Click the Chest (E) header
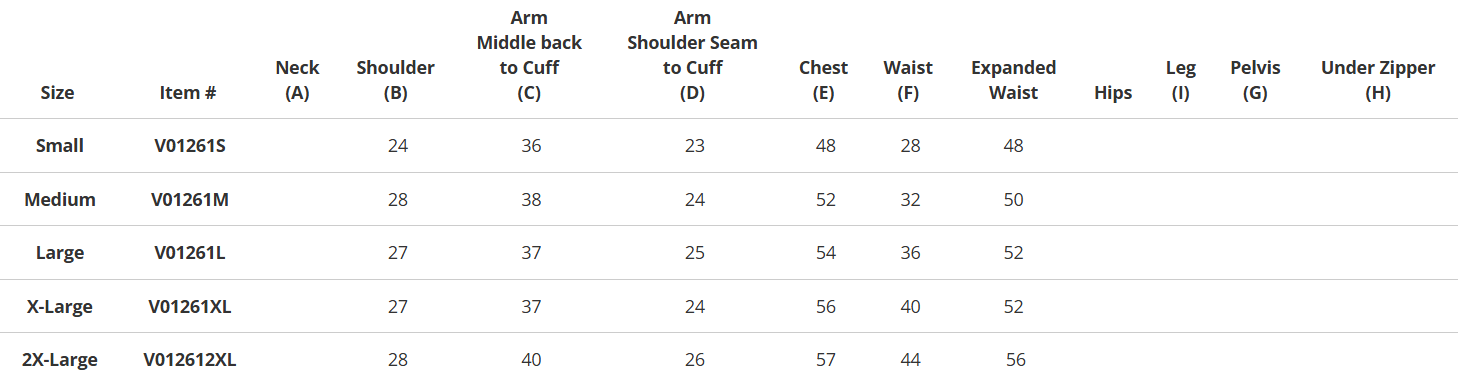The width and height of the screenshot is (1459, 383). pos(823,80)
